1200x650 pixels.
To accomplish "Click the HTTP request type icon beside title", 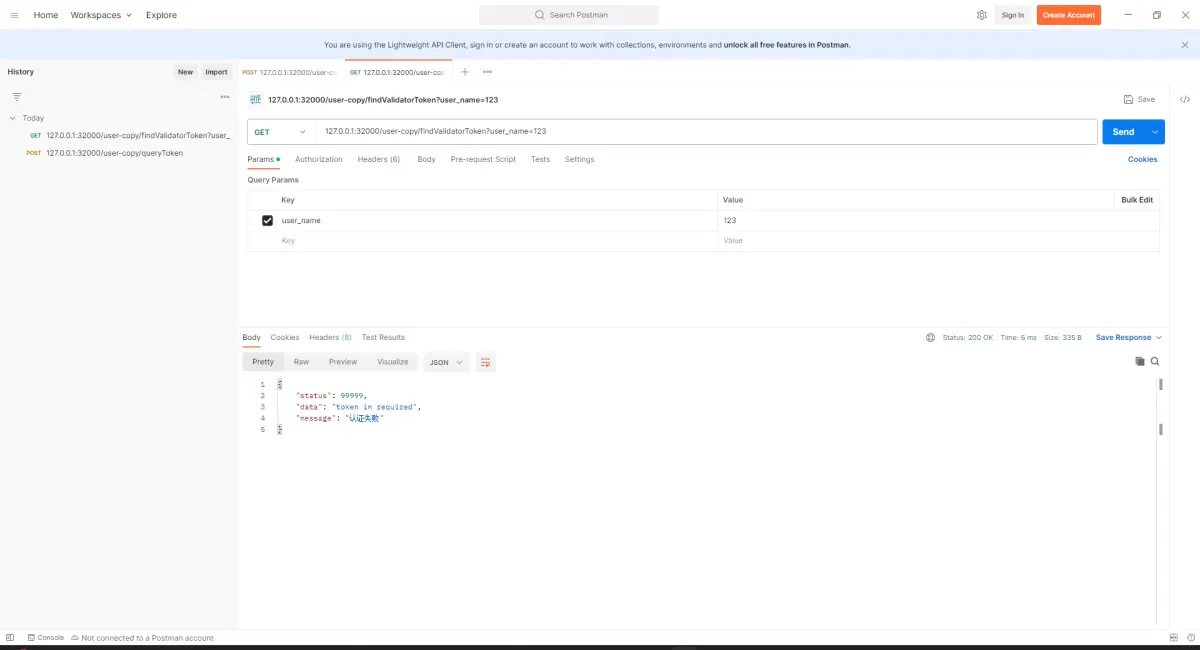I will [256, 99].
